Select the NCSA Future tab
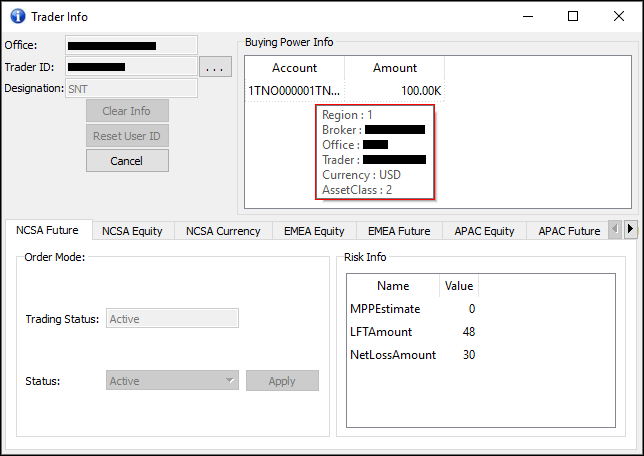This screenshot has height=456, width=644. pyautogui.click(x=47, y=230)
